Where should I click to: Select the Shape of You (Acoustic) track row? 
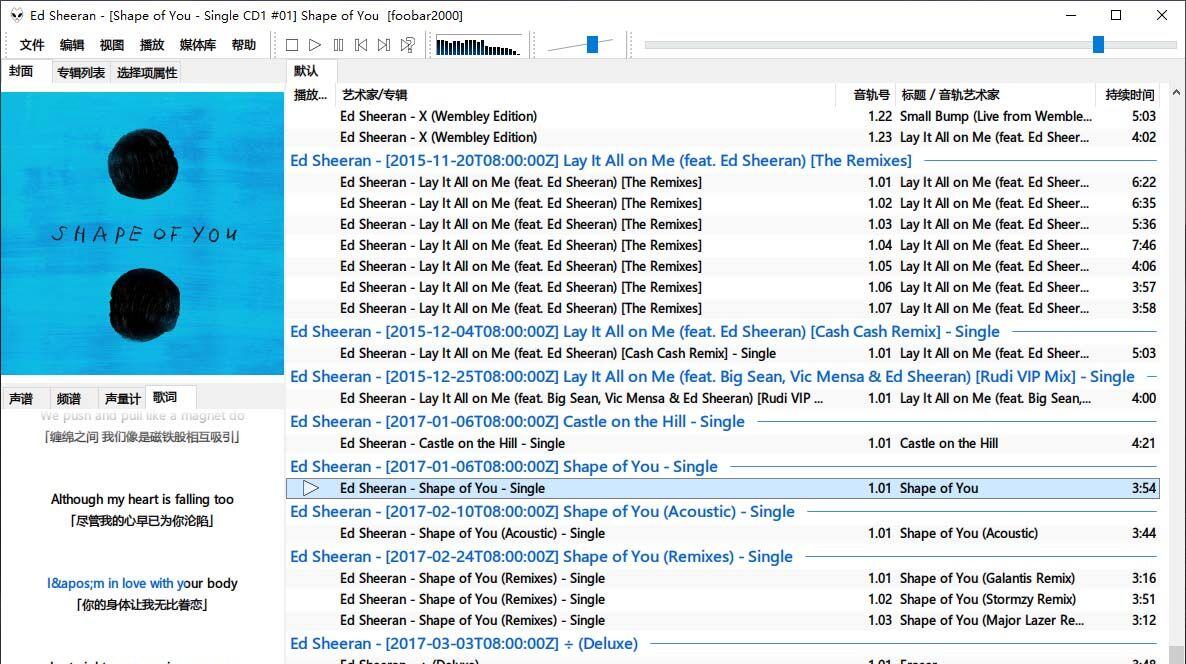point(722,534)
